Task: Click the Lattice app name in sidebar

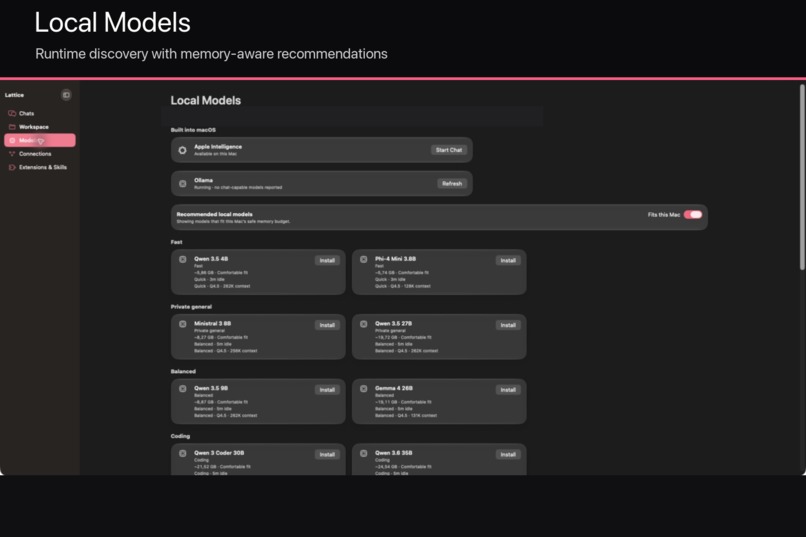Action: (14, 95)
